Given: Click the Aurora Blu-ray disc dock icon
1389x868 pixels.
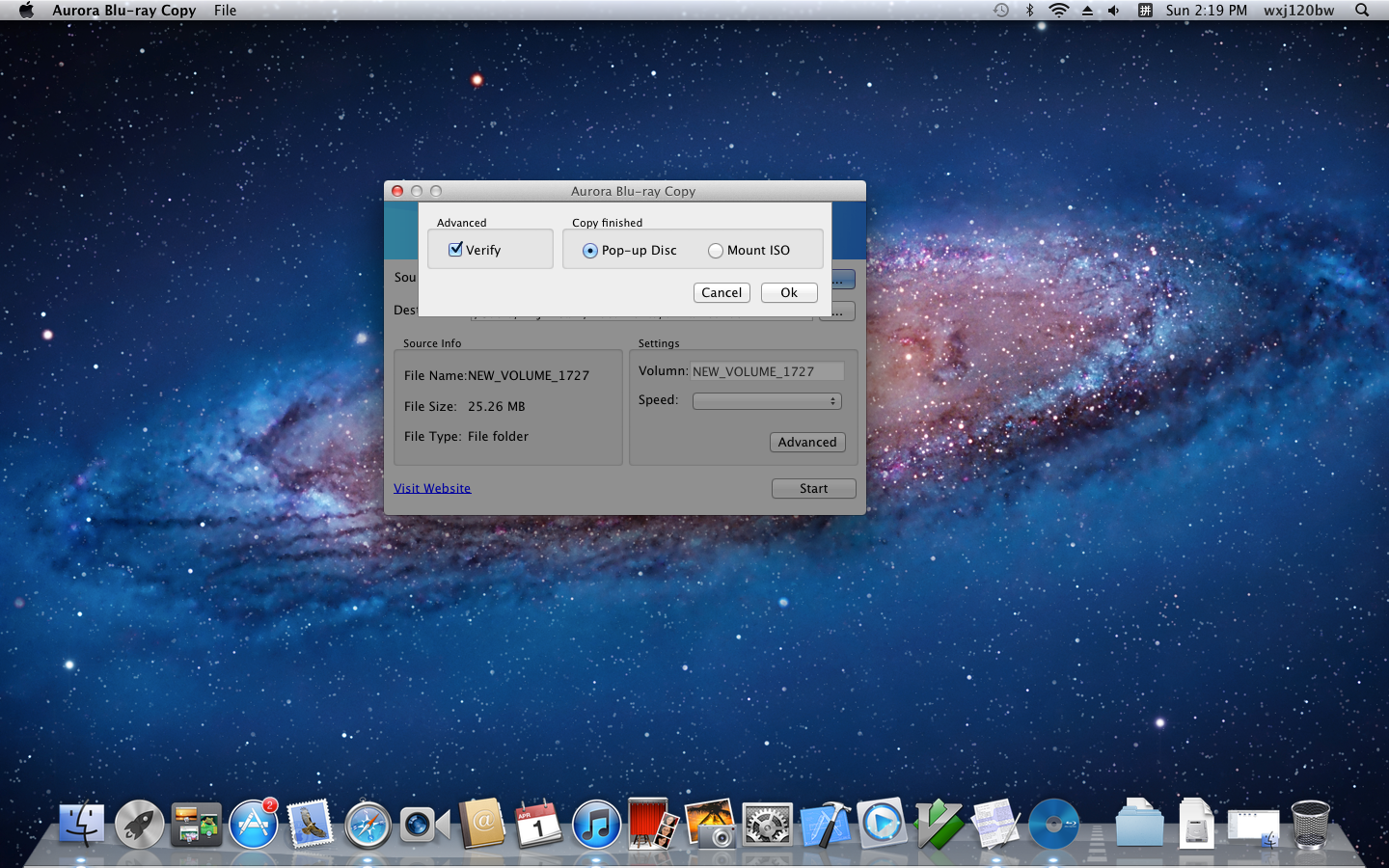Looking at the screenshot, I should [x=1053, y=826].
